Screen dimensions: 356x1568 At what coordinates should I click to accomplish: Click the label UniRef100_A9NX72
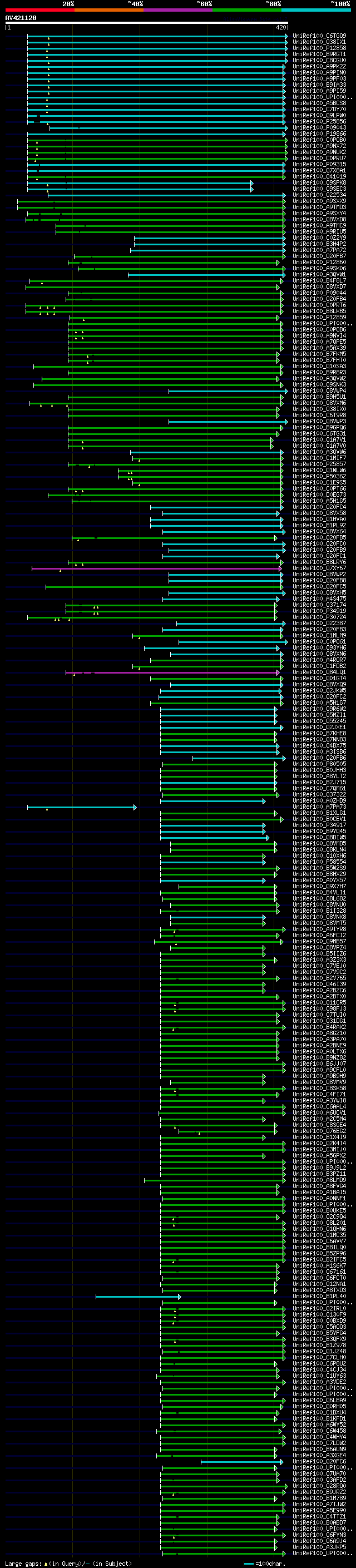[319, 146]
